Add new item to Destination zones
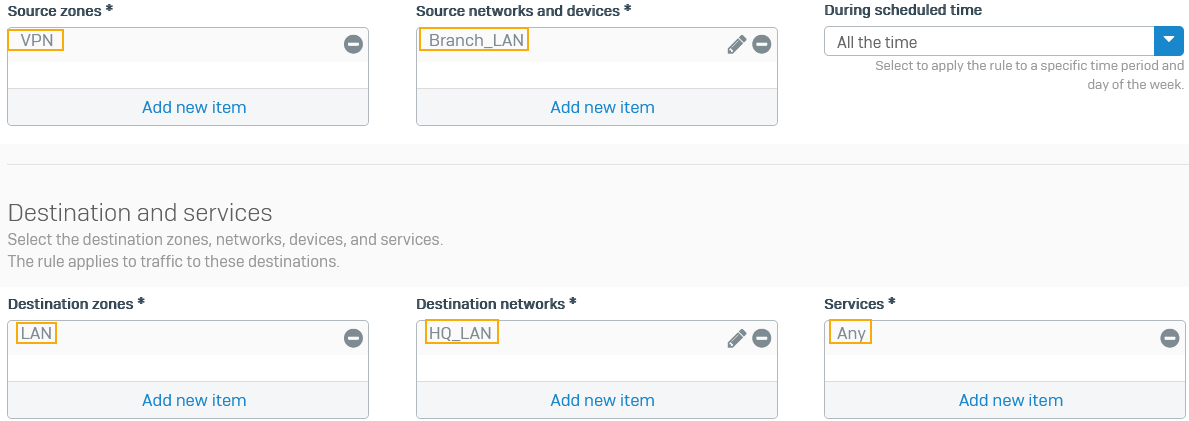This screenshot has height=421, width=1189. (x=194, y=400)
